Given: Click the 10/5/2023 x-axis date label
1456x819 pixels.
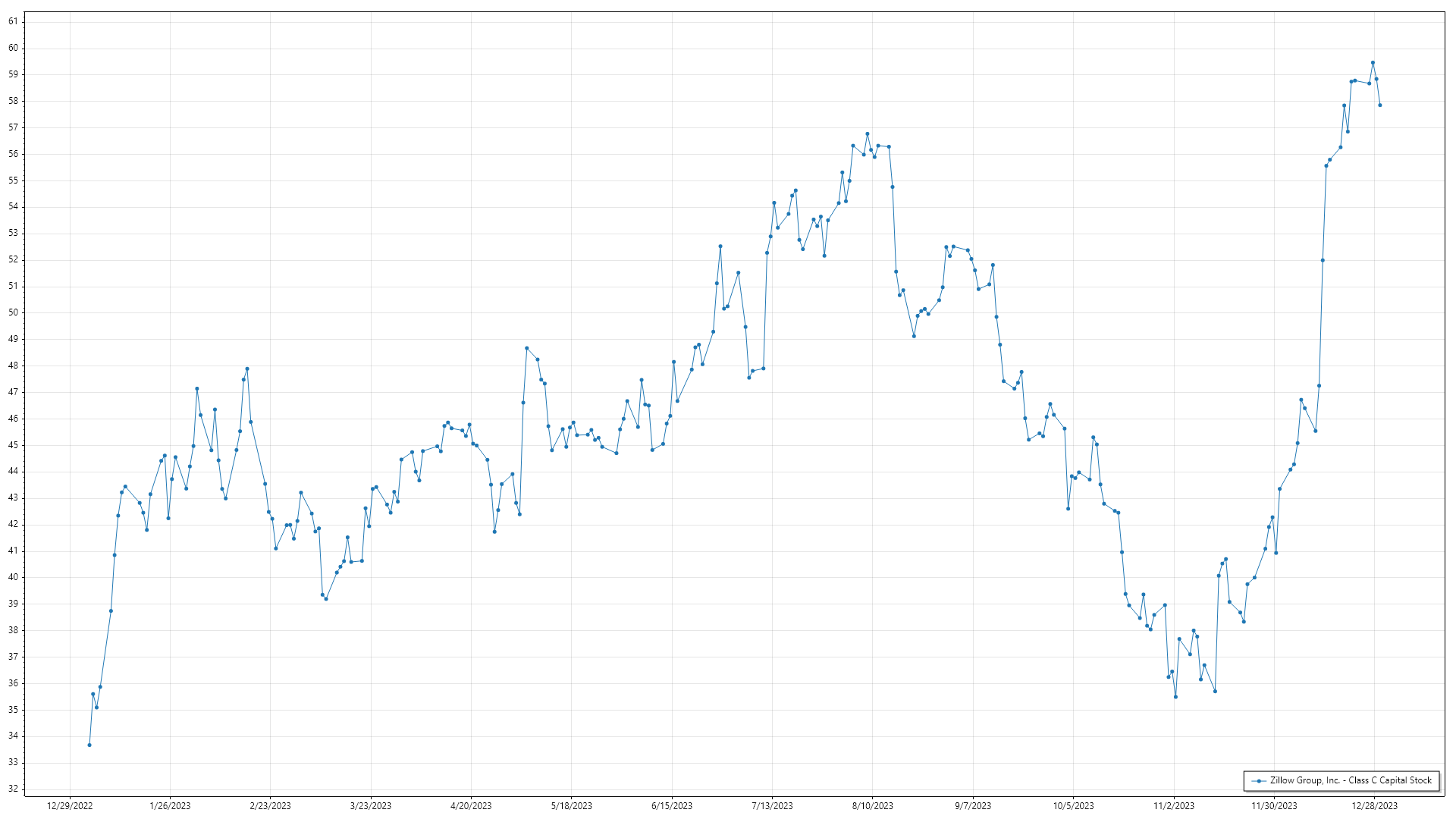Looking at the screenshot, I should coord(1073,806).
